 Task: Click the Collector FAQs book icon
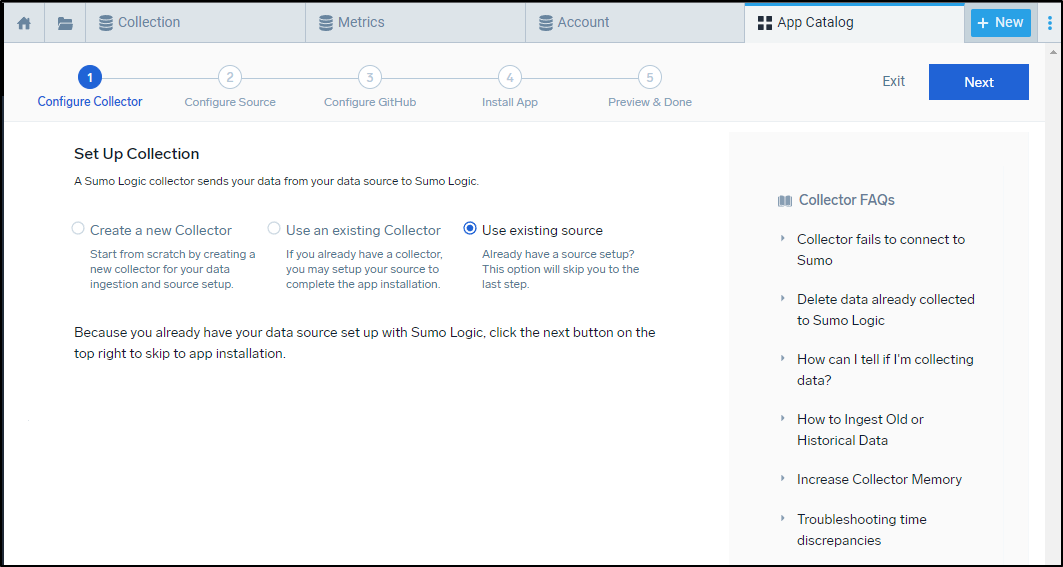pyautogui.click(x=785, y=201)
